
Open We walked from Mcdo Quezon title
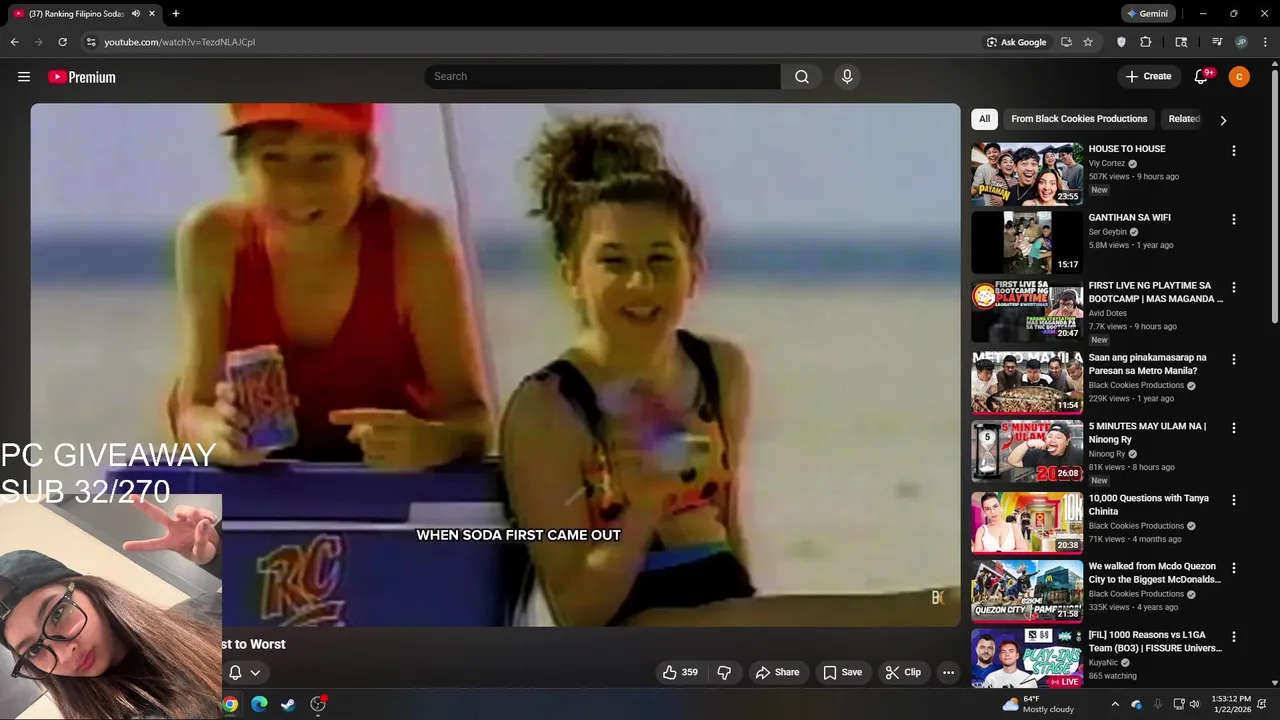click(x=1155, y=573)
